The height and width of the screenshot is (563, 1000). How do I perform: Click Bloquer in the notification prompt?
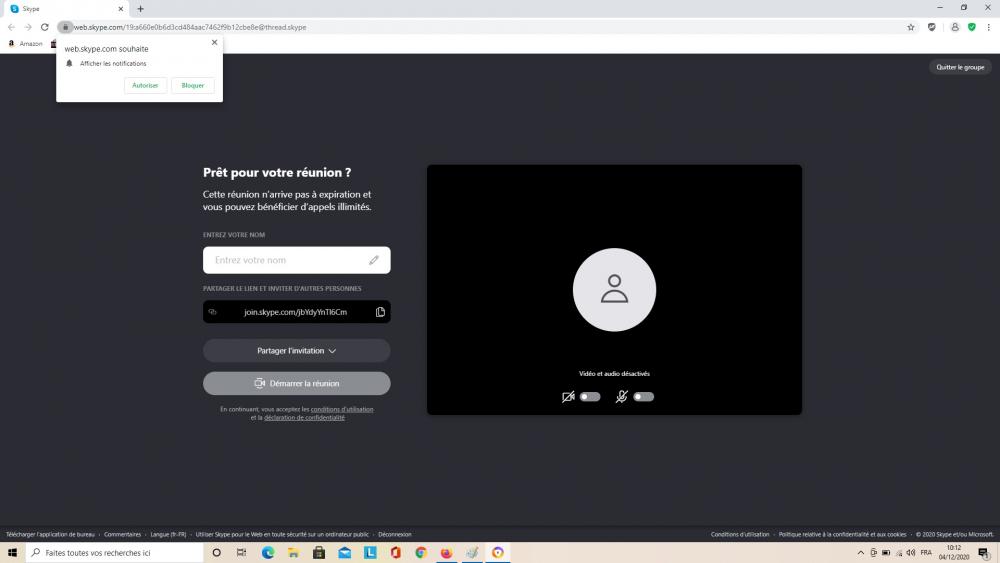point(193,85)
